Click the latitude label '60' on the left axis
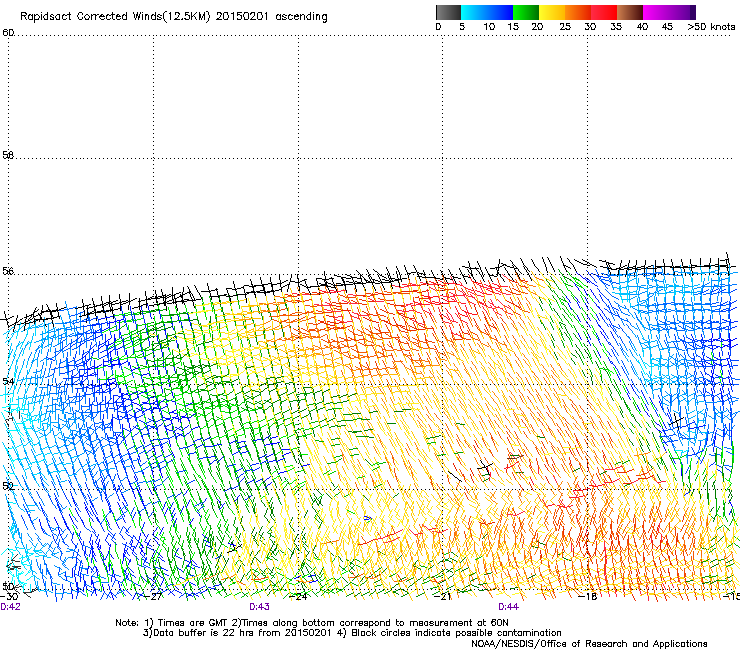 (8, 33)
